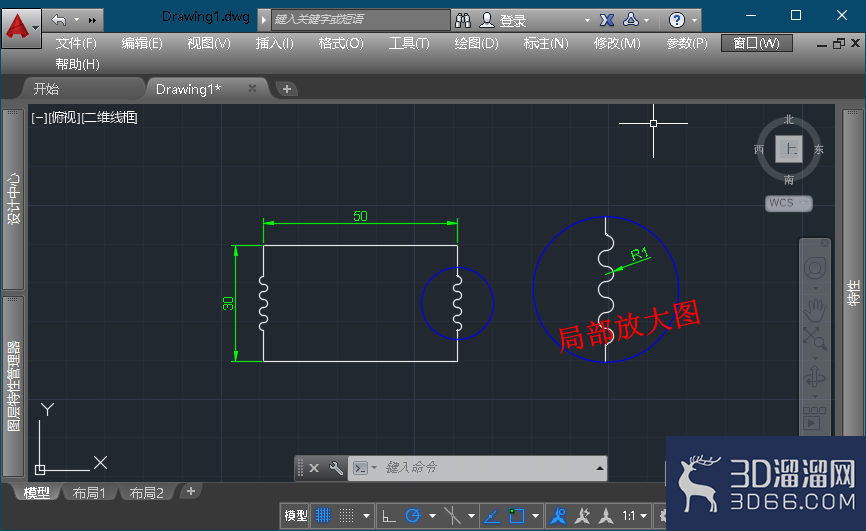Select the Zoom Extents tool
The height and width of the screenshot is (531, 866).
click(815, 338)
